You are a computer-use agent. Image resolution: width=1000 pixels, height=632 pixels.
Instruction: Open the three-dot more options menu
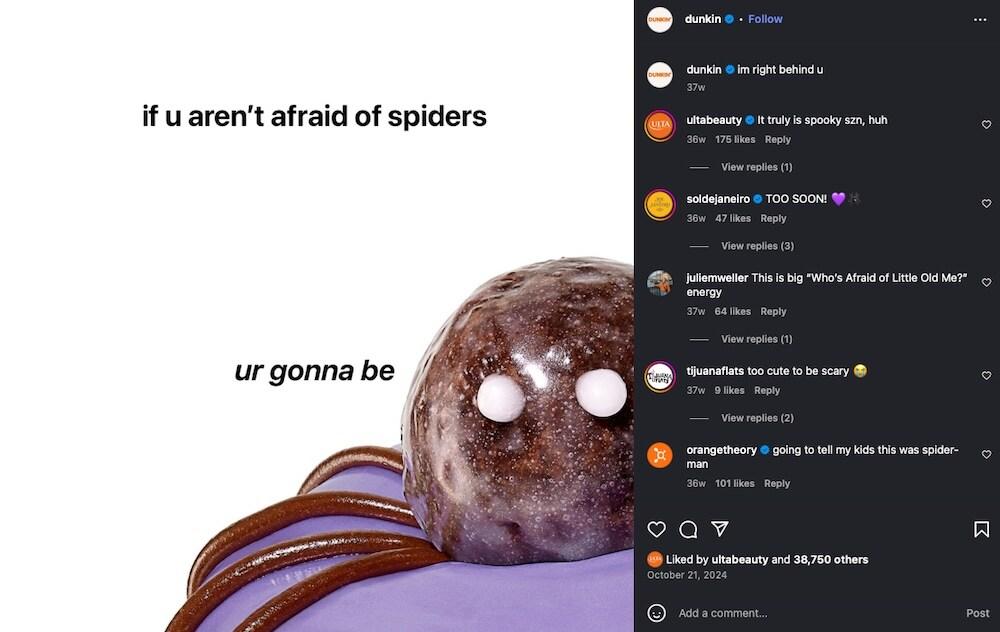point(980,20)
